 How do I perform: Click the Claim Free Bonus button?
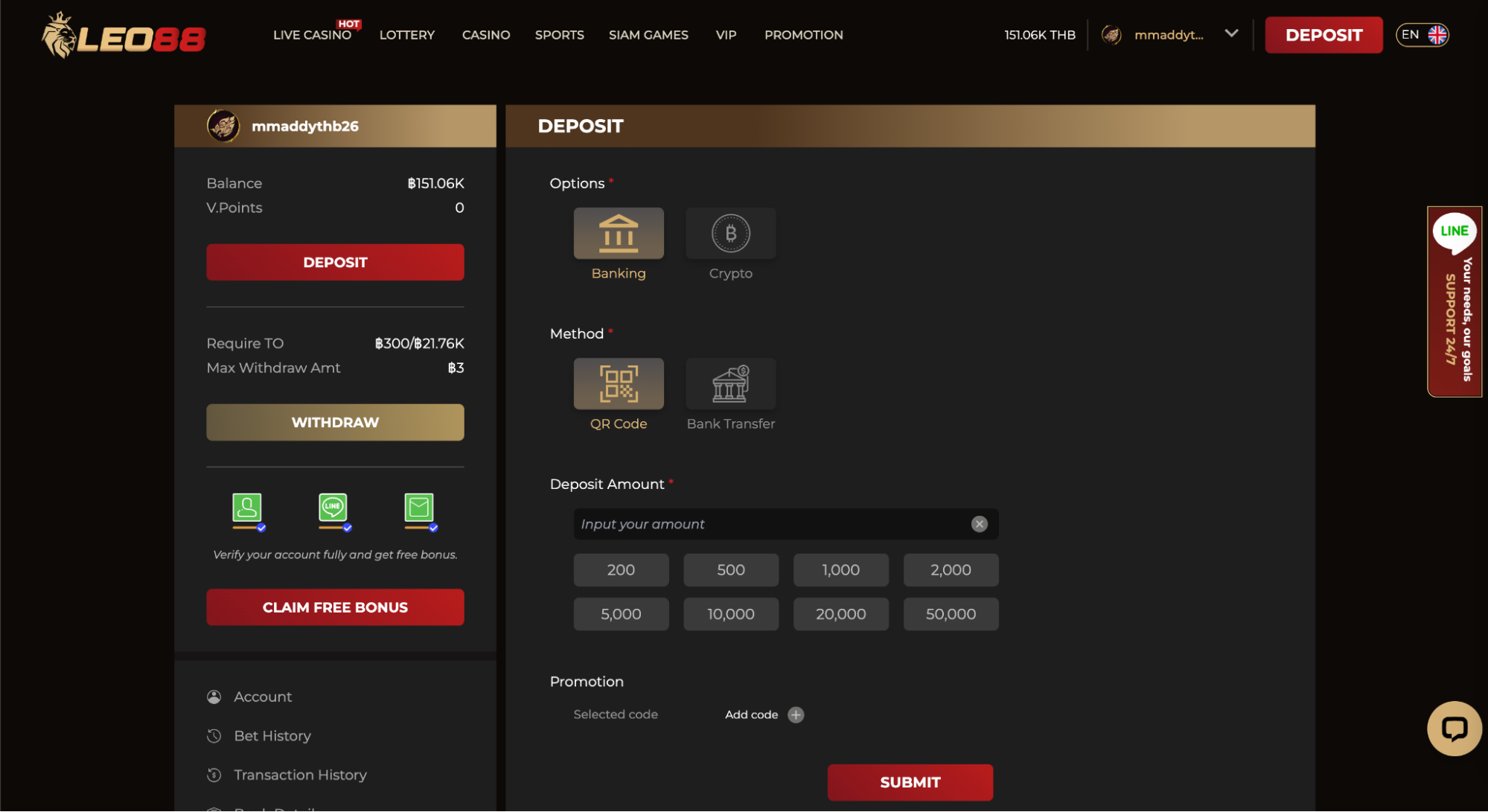(x=335, y=607)
